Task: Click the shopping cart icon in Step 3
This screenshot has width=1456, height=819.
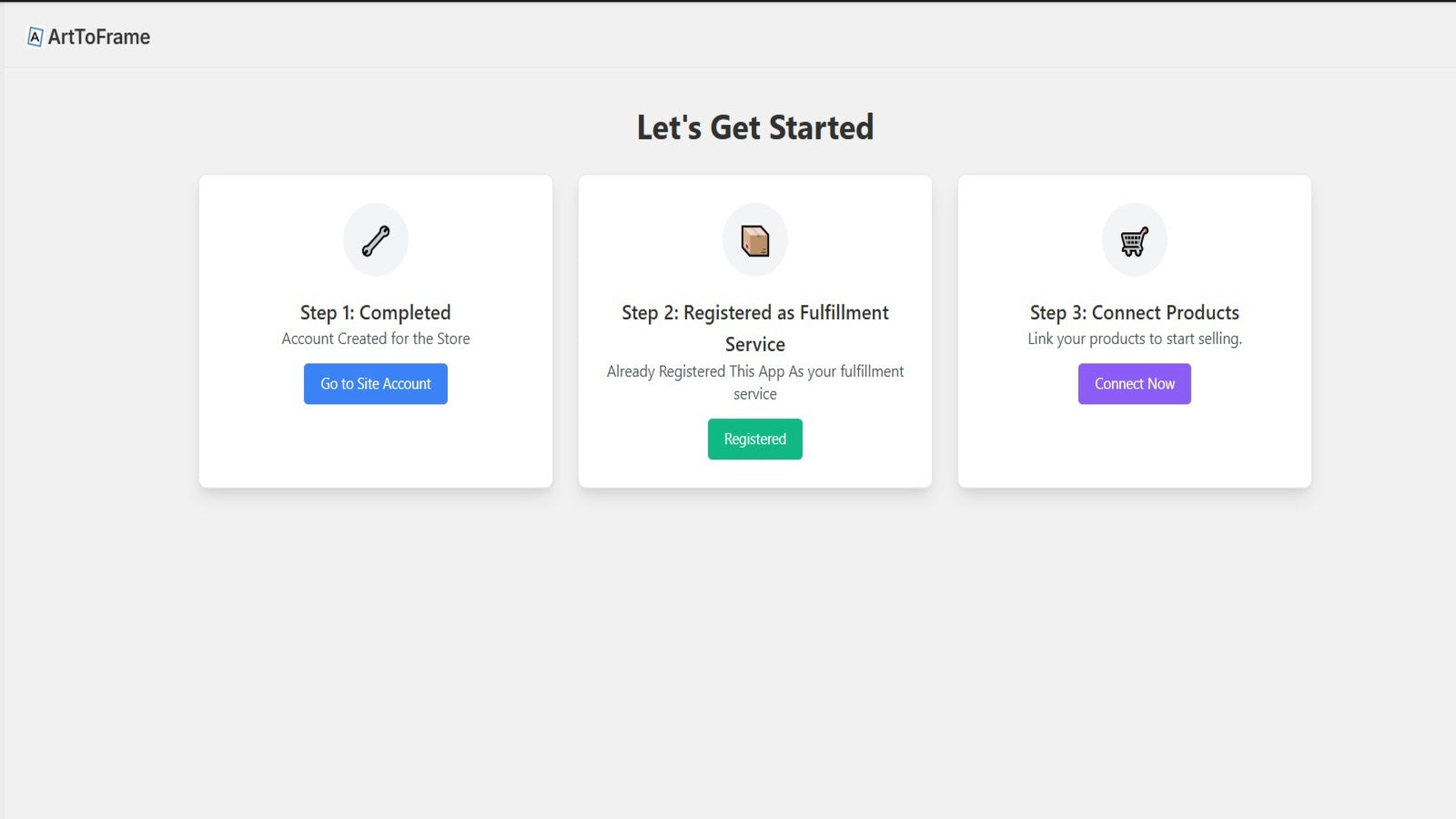Action: coord(1135,241)
